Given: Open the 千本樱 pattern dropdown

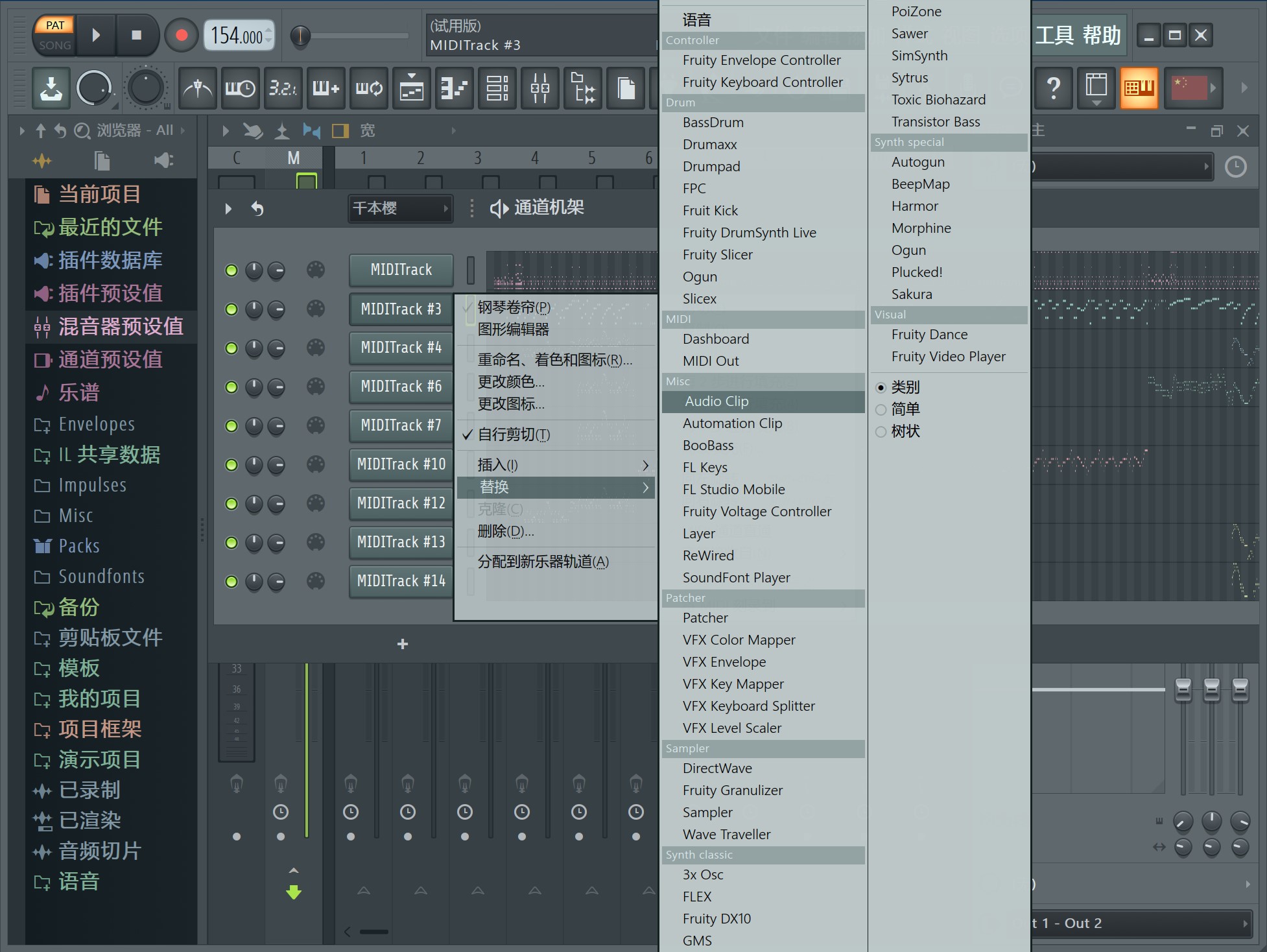Looking at the screenshot, I should point(400,208).
